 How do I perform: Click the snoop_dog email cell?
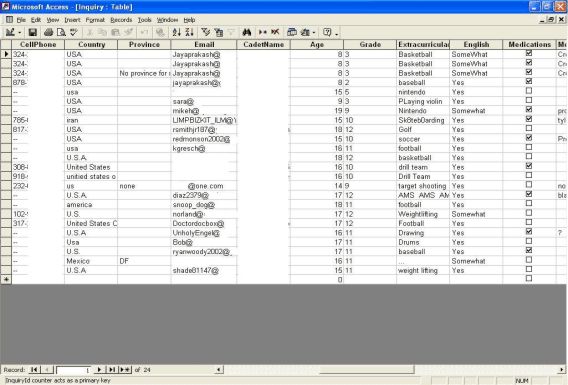pos(204,205)
